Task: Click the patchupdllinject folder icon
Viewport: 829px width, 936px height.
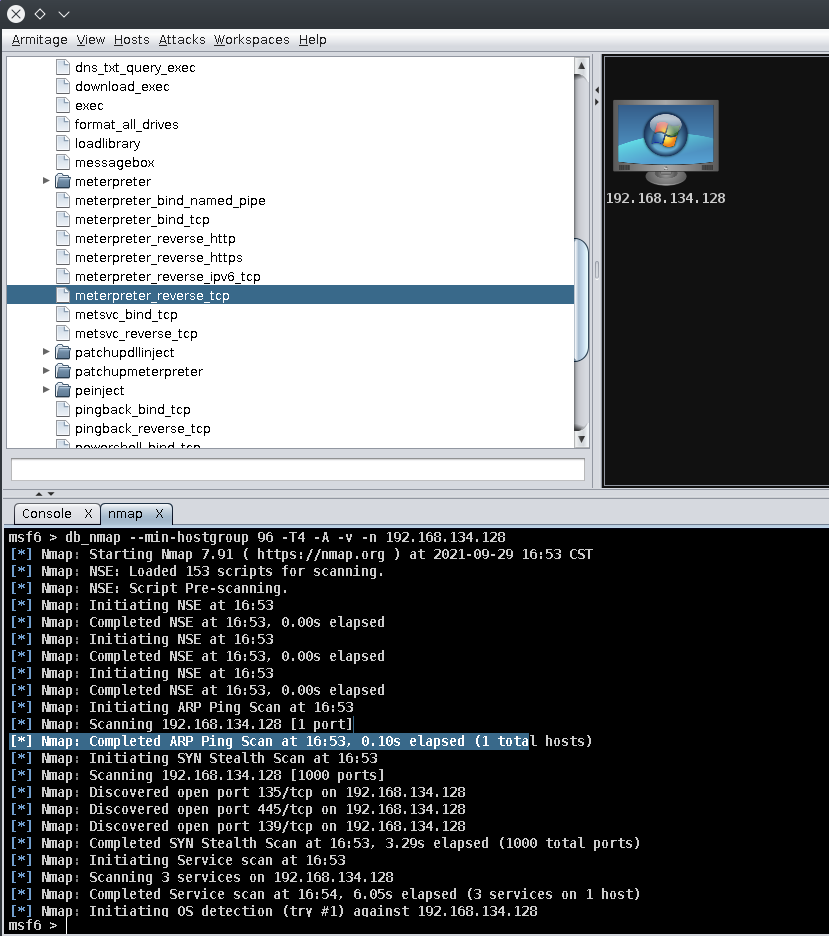Action: point(63,352)
